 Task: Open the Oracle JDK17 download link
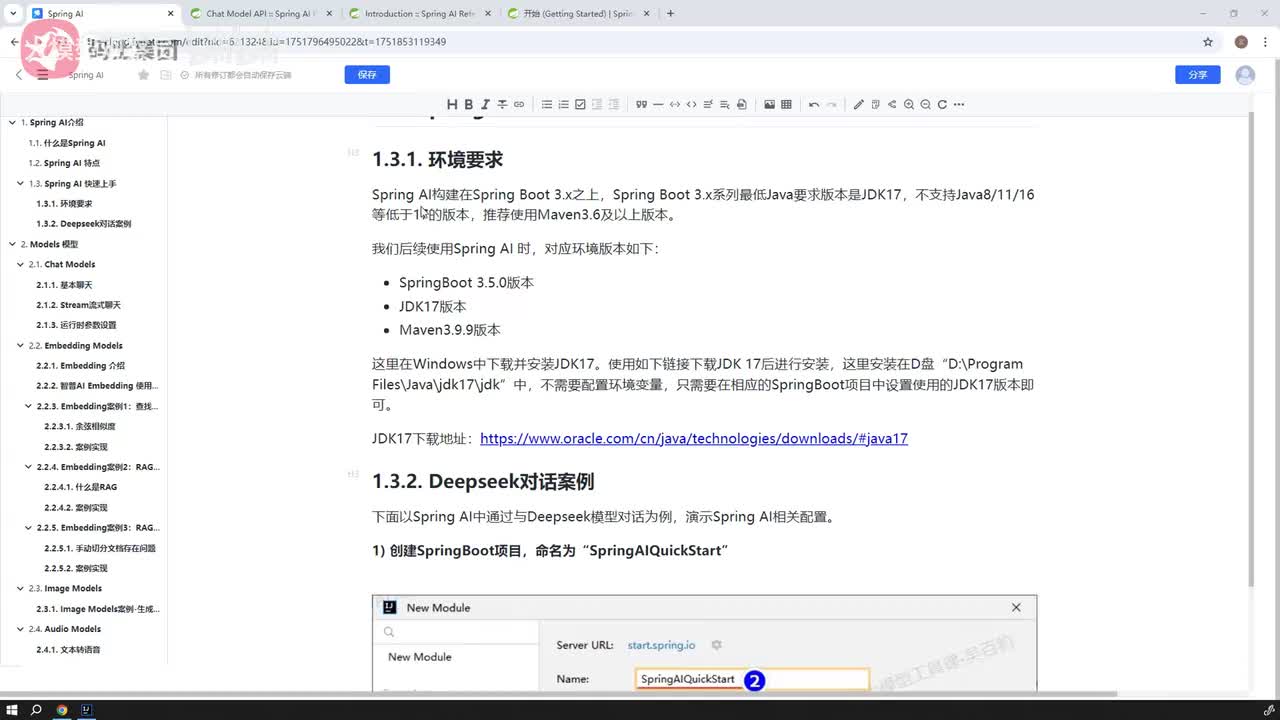point(694,438)
